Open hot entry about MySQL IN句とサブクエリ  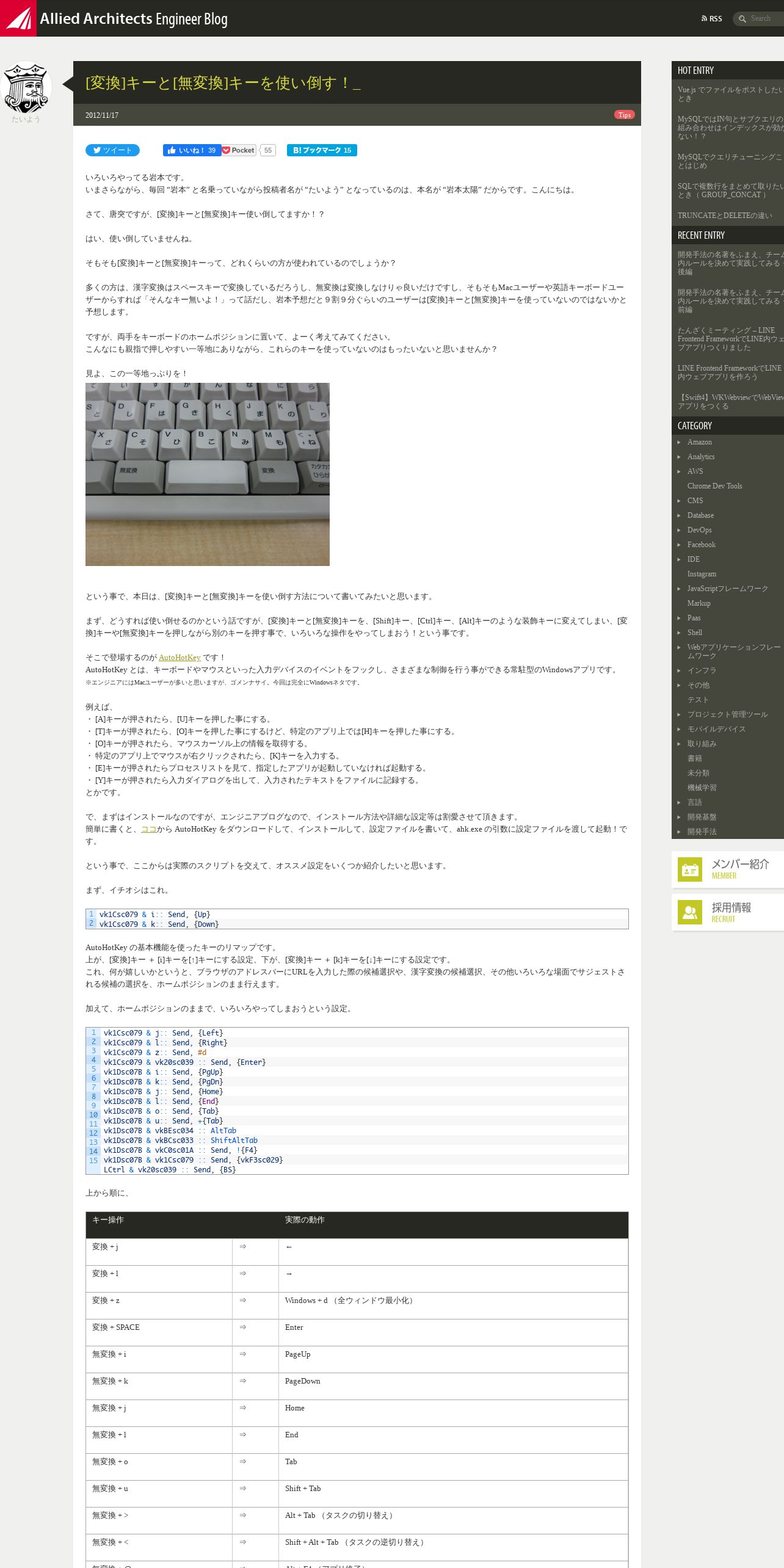tap(730, 128)
